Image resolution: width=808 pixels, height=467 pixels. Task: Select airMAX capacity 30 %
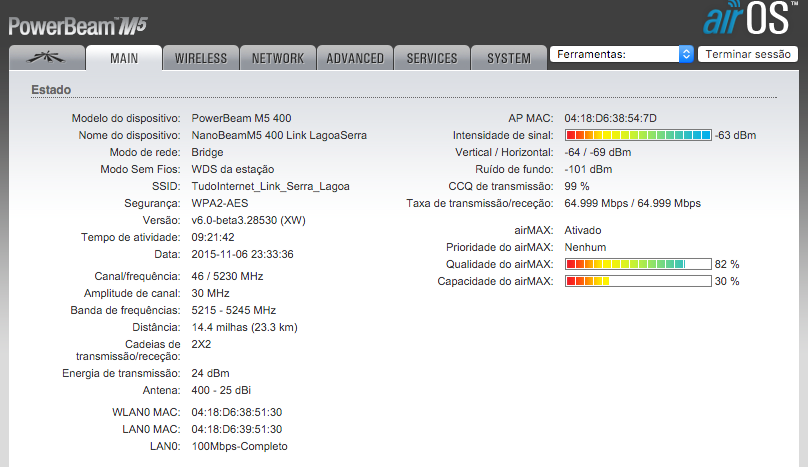pos(727,281)
